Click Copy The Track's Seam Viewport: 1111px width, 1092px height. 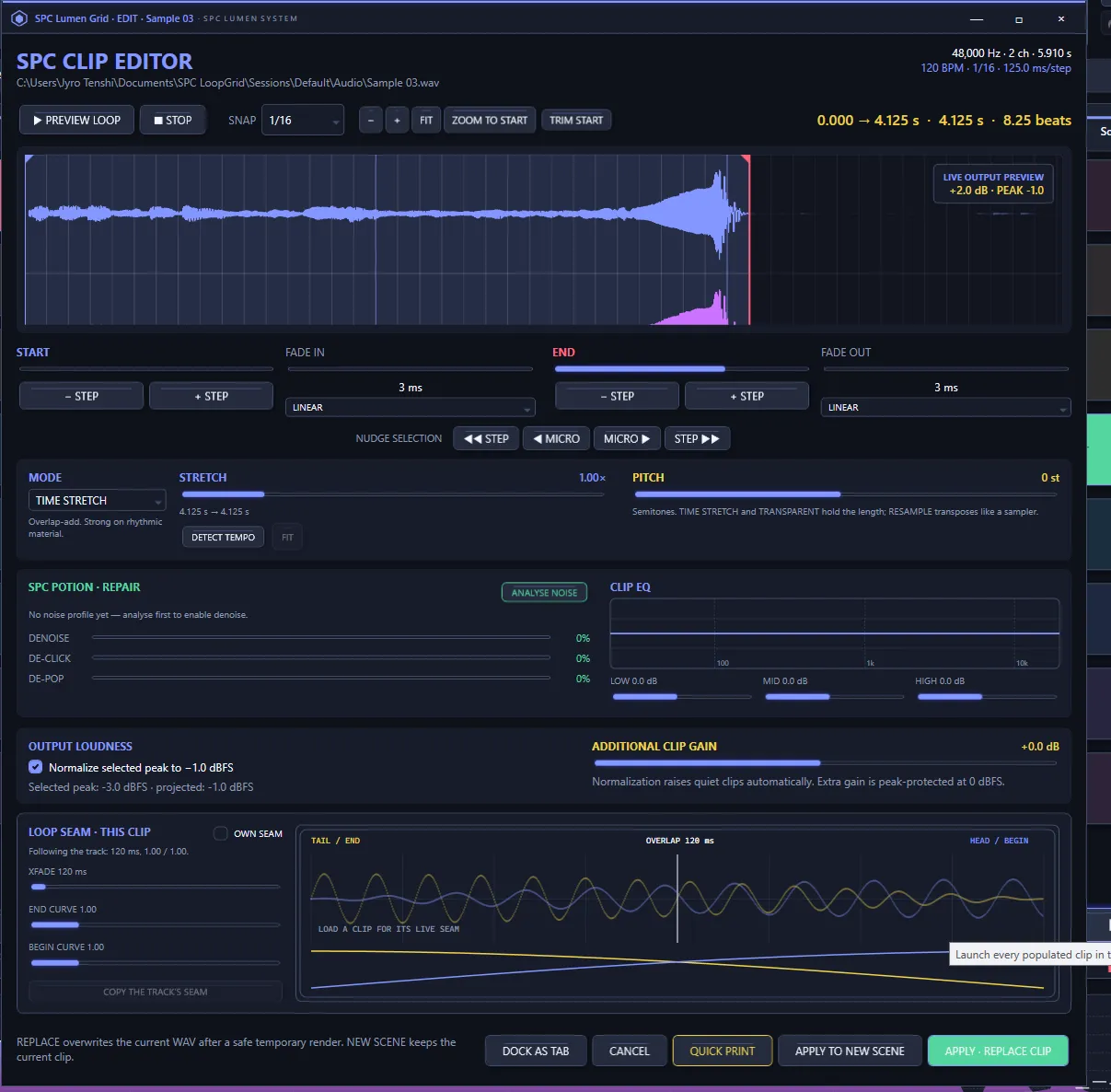pyautogui.click(x=156, y=992)
